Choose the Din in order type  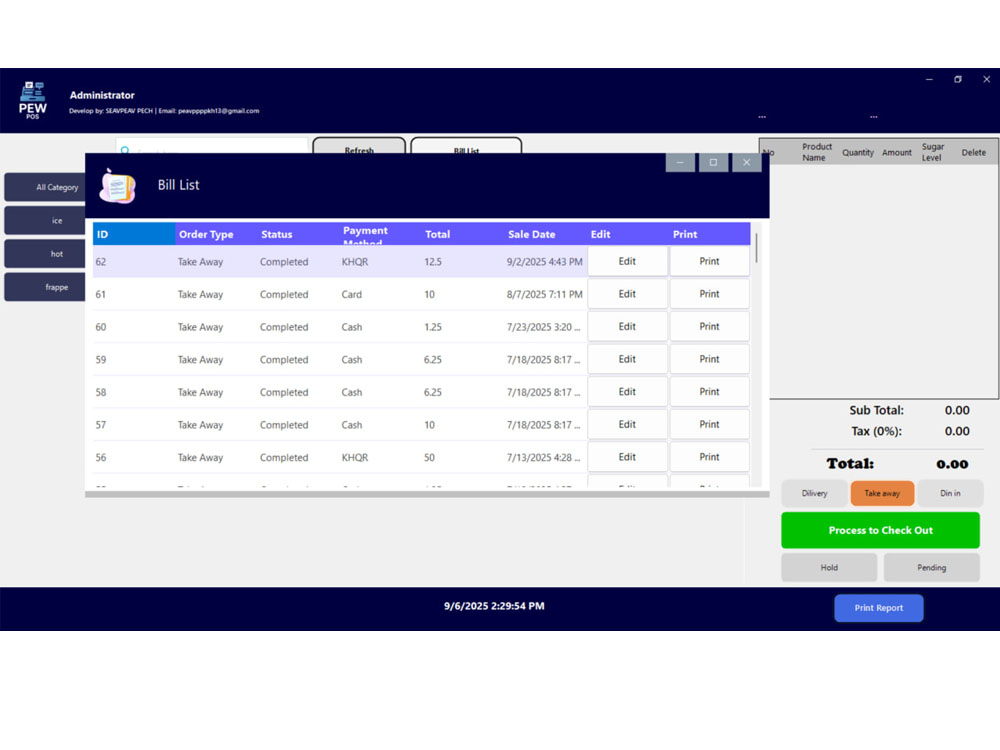tap(950, 493)
